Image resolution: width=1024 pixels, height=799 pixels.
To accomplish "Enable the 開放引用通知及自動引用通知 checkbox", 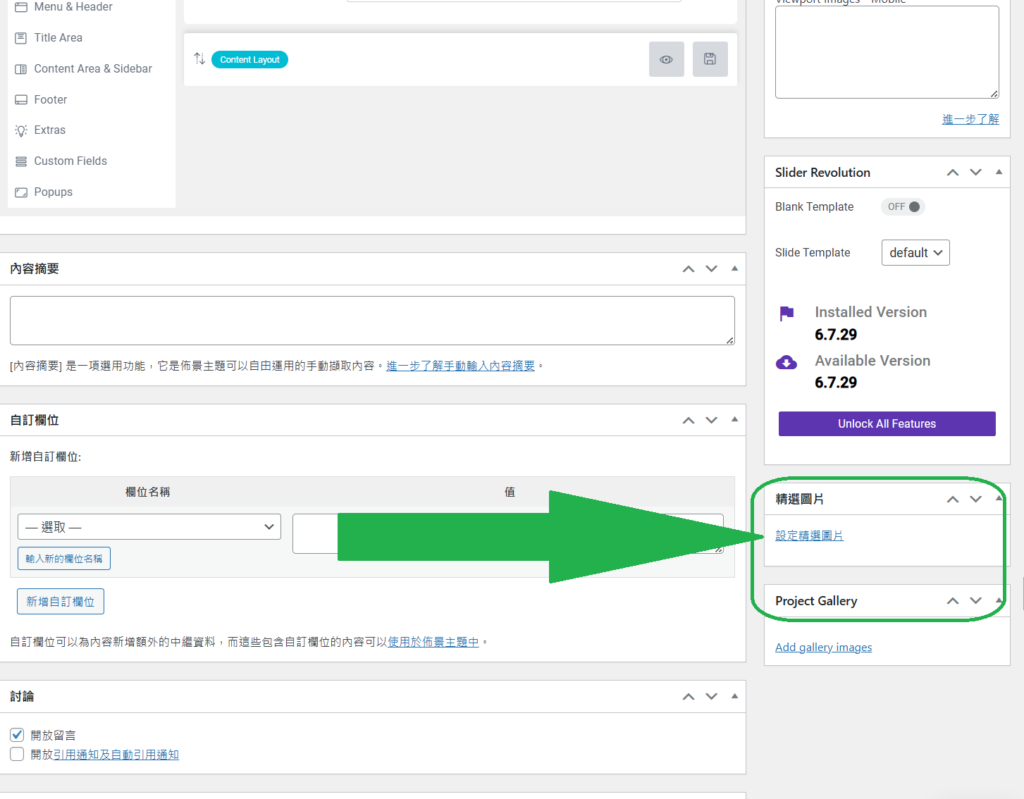I will [x=17, y=755].
